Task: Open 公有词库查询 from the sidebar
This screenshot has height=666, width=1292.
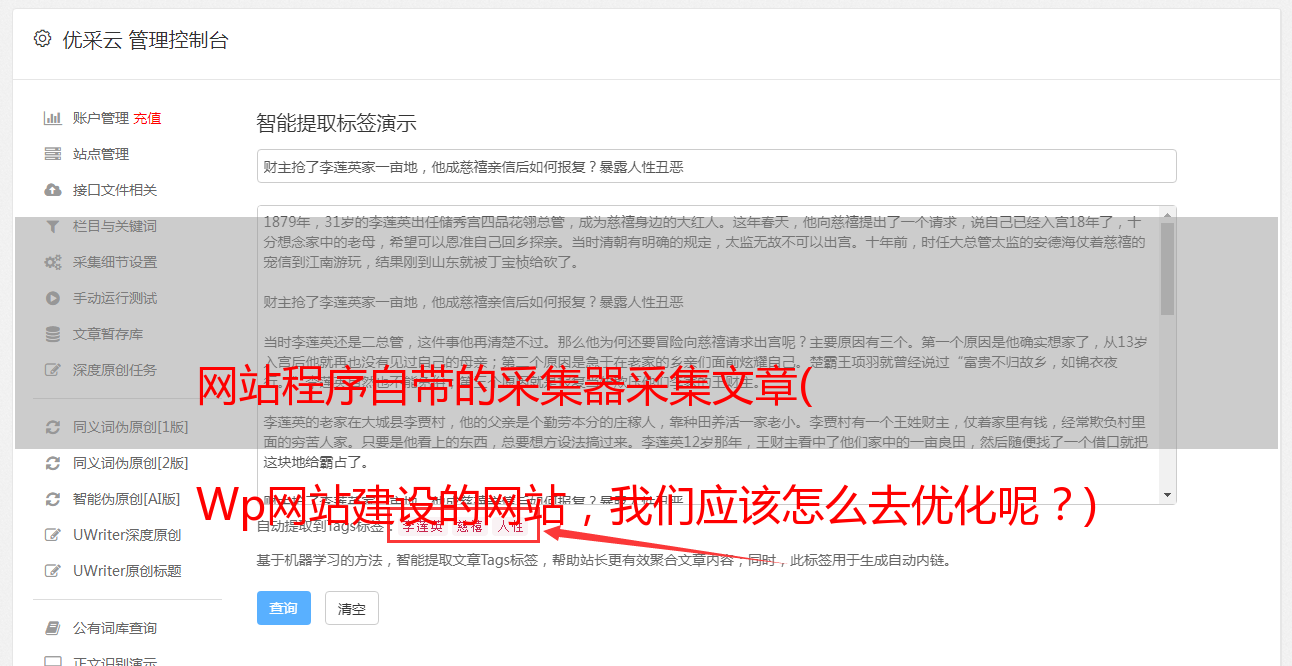Action: [115, 628]
